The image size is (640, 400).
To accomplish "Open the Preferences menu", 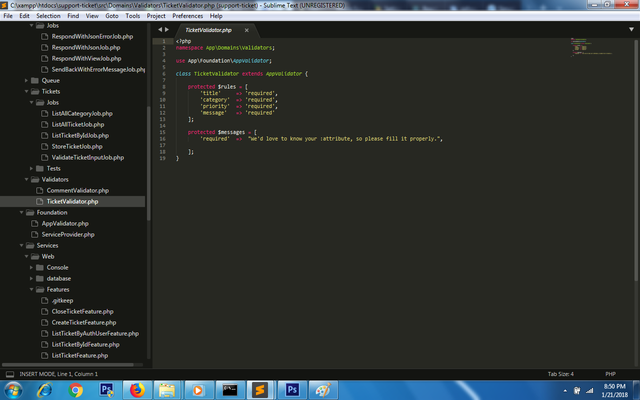I will pyautogui.click(x=187, y=16).
